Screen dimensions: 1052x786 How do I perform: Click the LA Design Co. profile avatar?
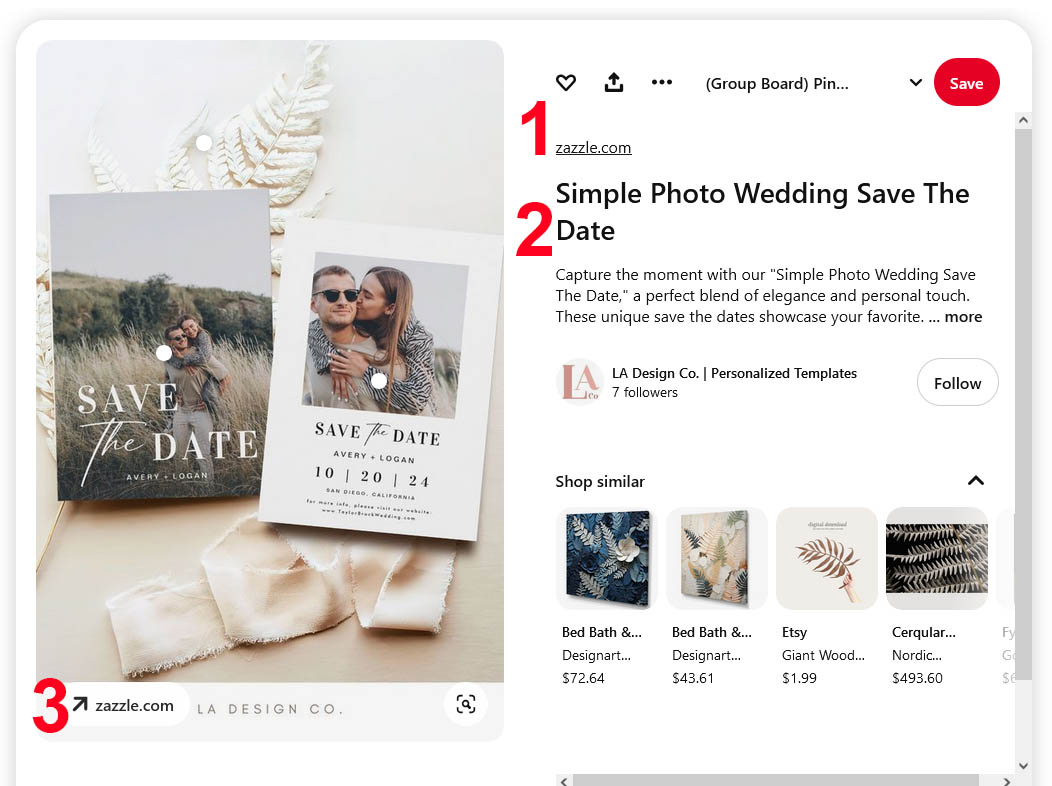click(x=579, y=382)
